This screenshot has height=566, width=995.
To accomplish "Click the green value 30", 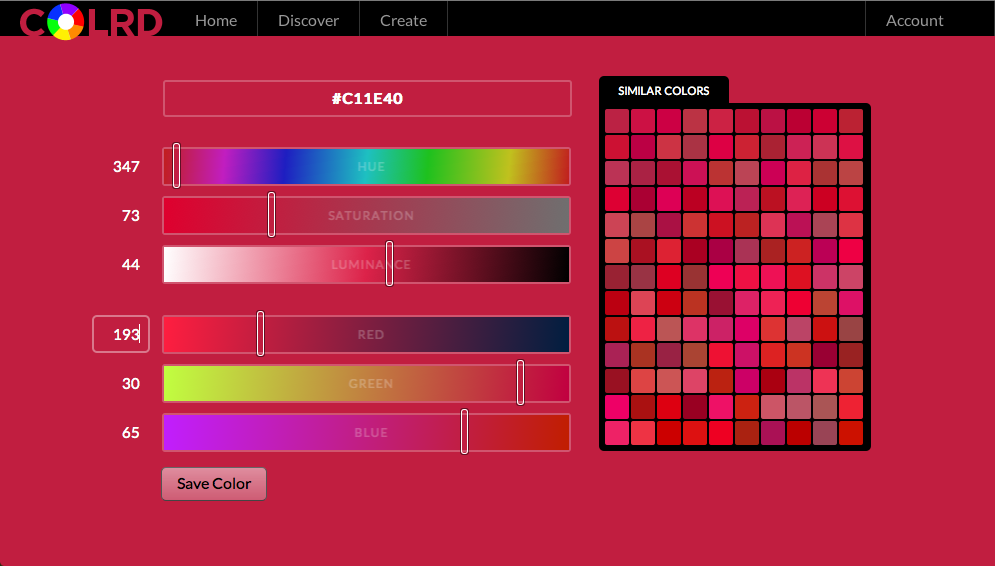I will click(130, 384).
